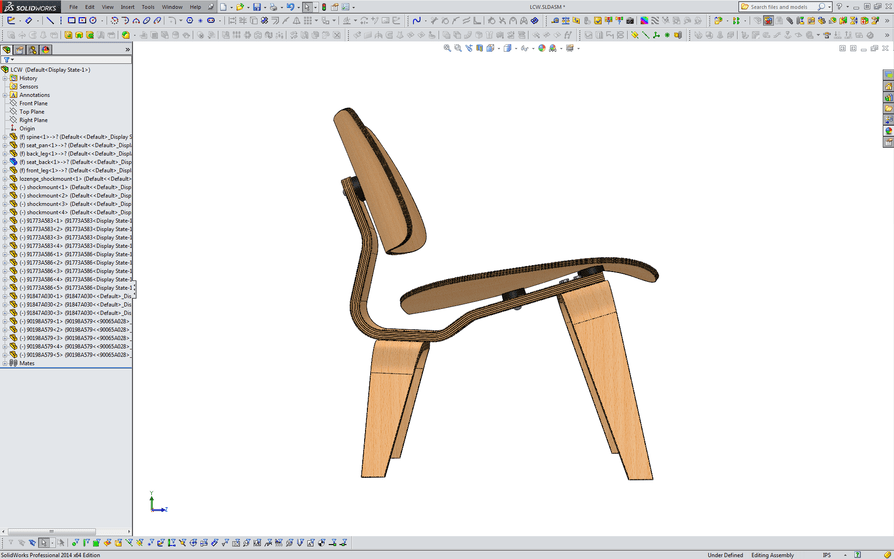Click the Print icon
This screenshot has height=559, width=894.
point(273,7)
